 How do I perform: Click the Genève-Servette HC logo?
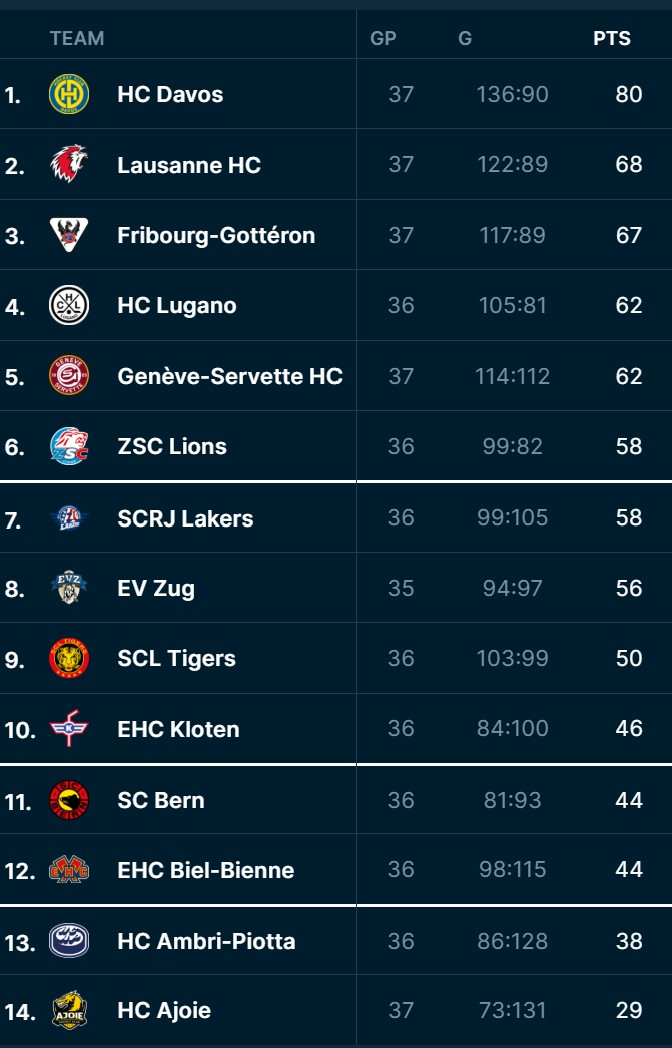(x=69, y=376)
